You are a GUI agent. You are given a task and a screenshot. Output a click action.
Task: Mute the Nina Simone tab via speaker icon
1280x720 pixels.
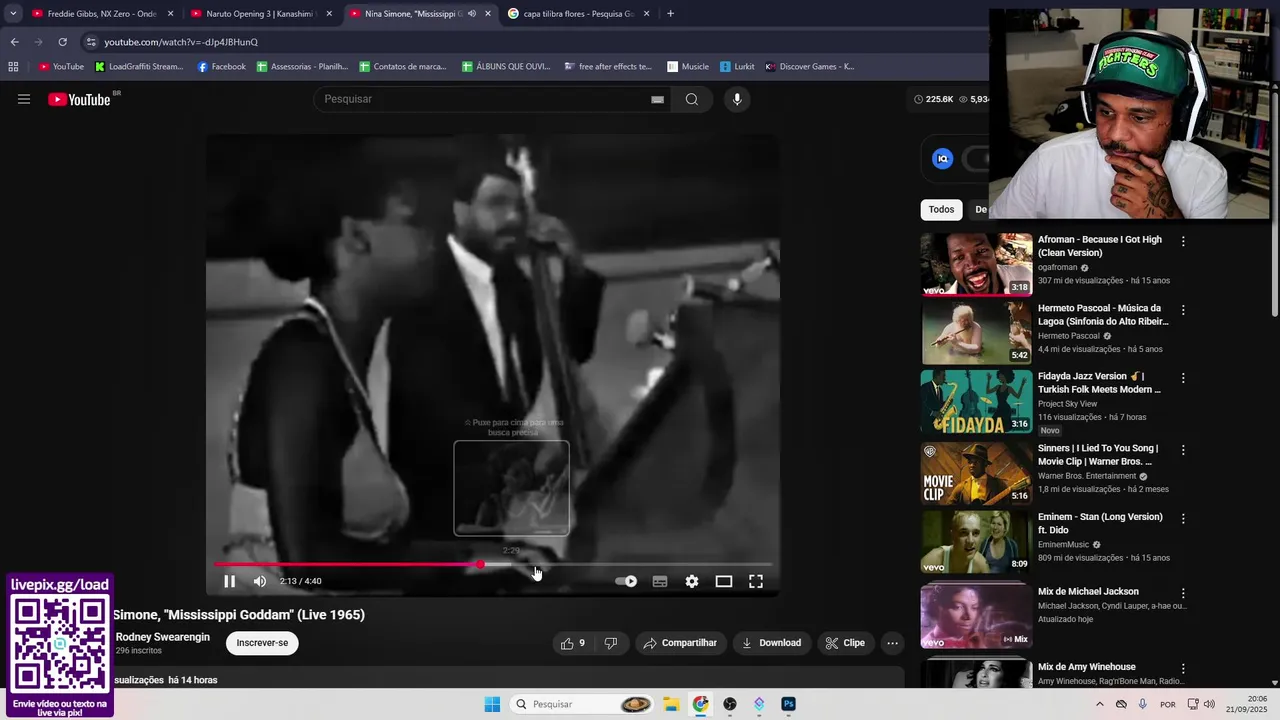pos(472,14)
